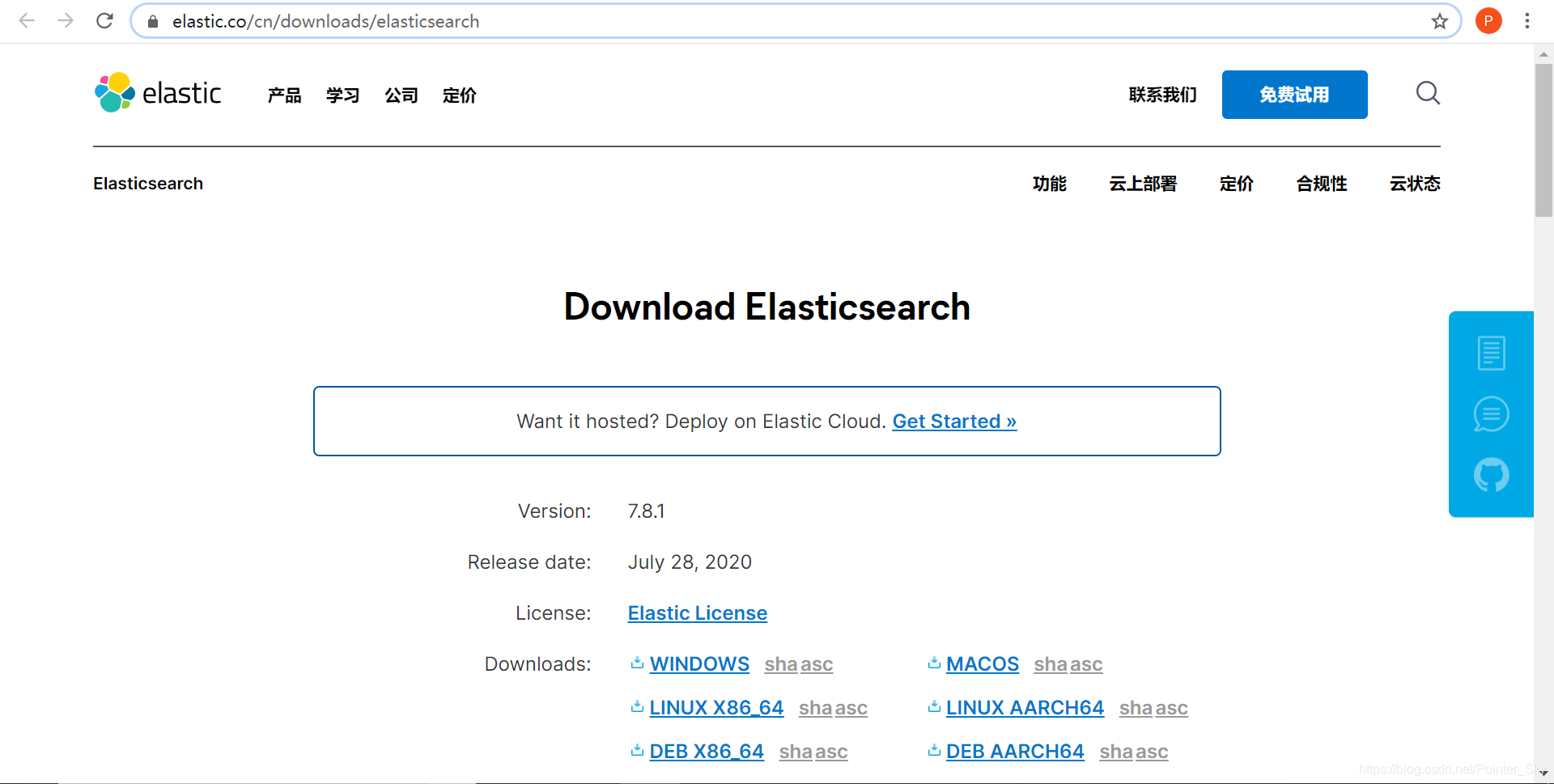Open the 学习 menu
The height and width of the screenshot is (784, 1554).
pos(342,95)
